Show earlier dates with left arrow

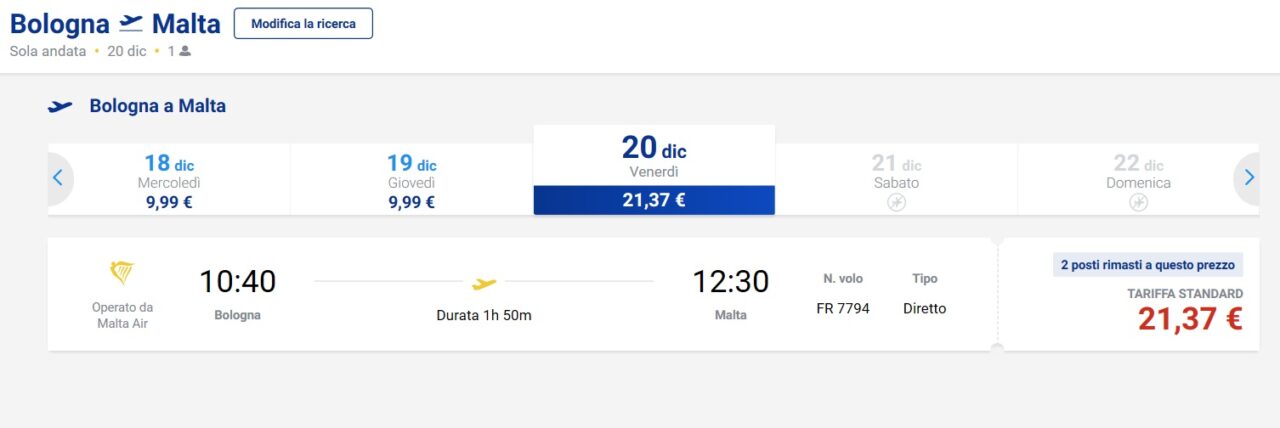[x=58, y=178]
